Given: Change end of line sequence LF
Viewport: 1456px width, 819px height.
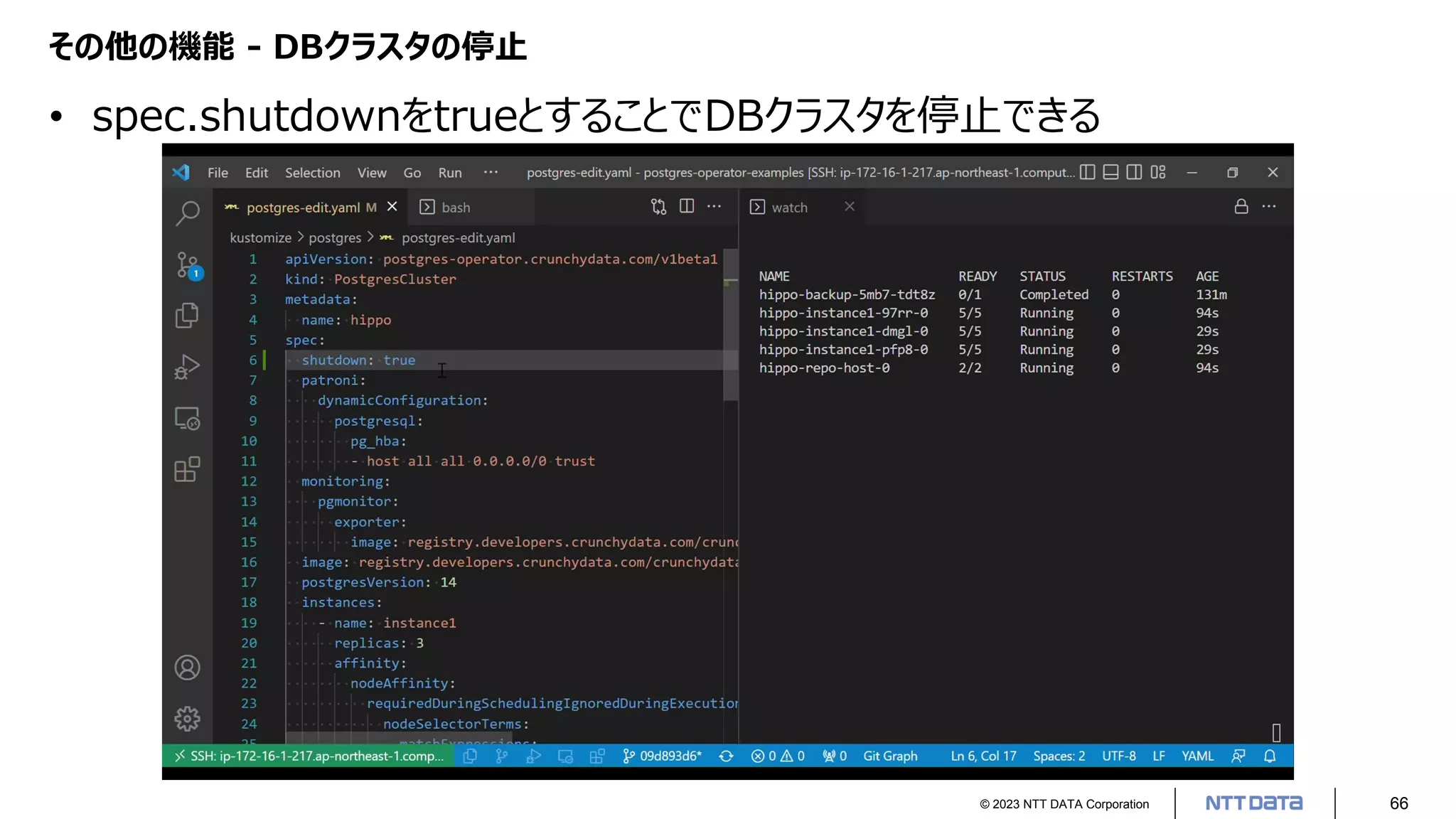Looking at the screenshot, I should pos(1159,756).
